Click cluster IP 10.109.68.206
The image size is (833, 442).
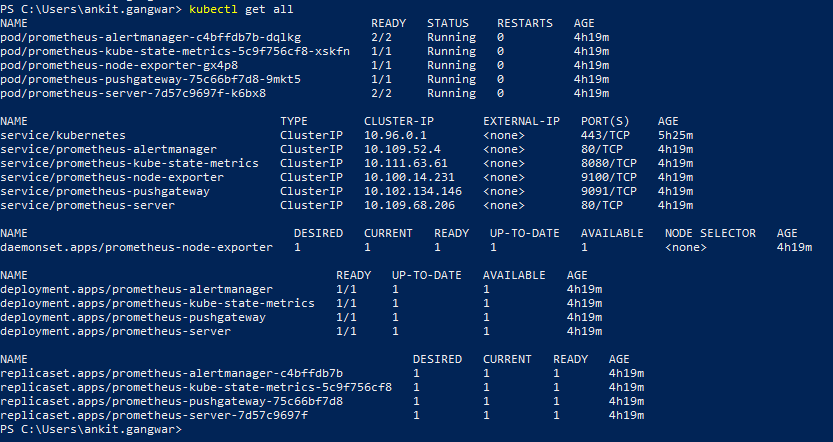point(409,205)
